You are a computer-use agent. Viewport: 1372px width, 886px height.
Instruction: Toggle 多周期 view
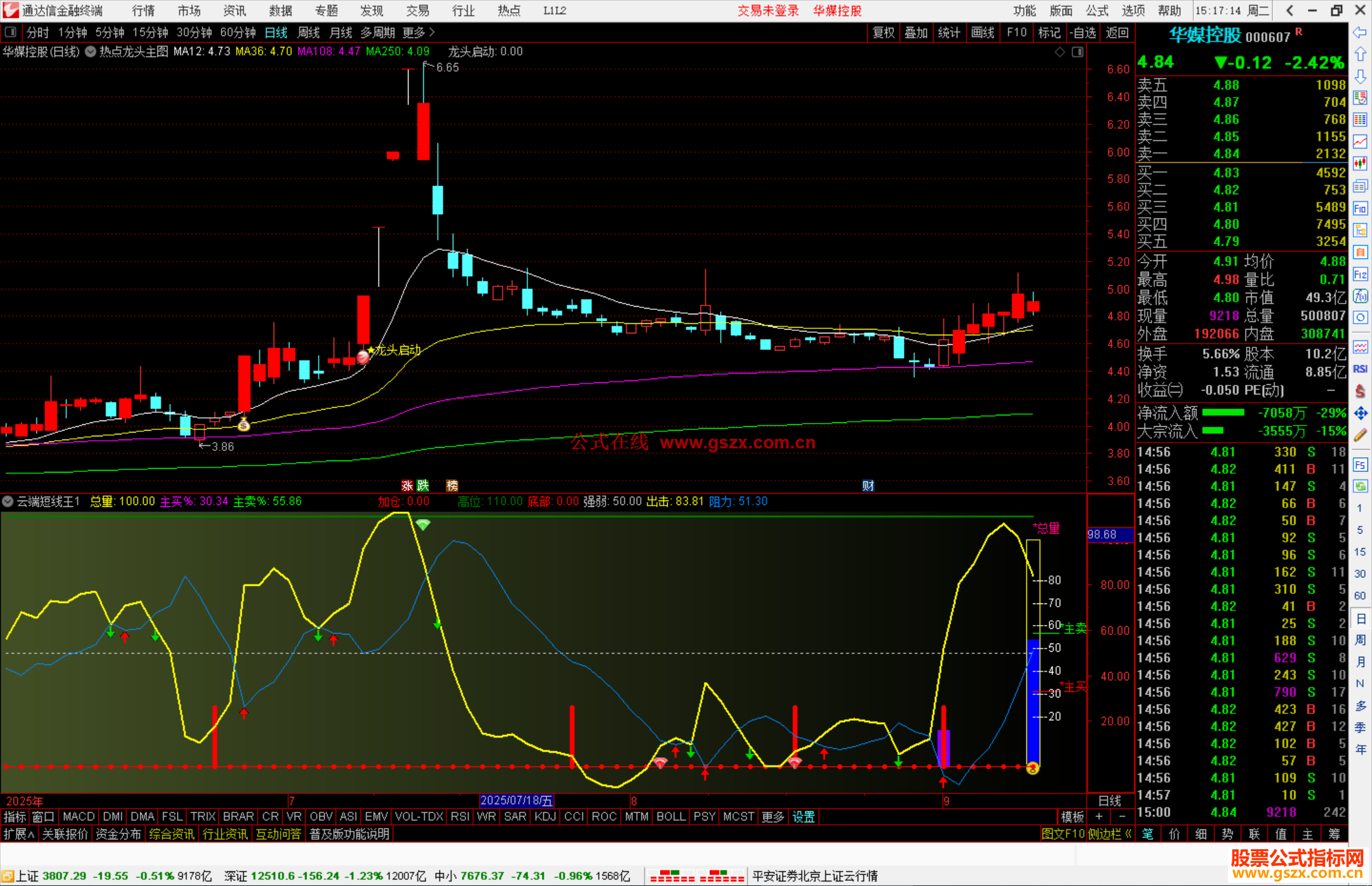point(378,32)
